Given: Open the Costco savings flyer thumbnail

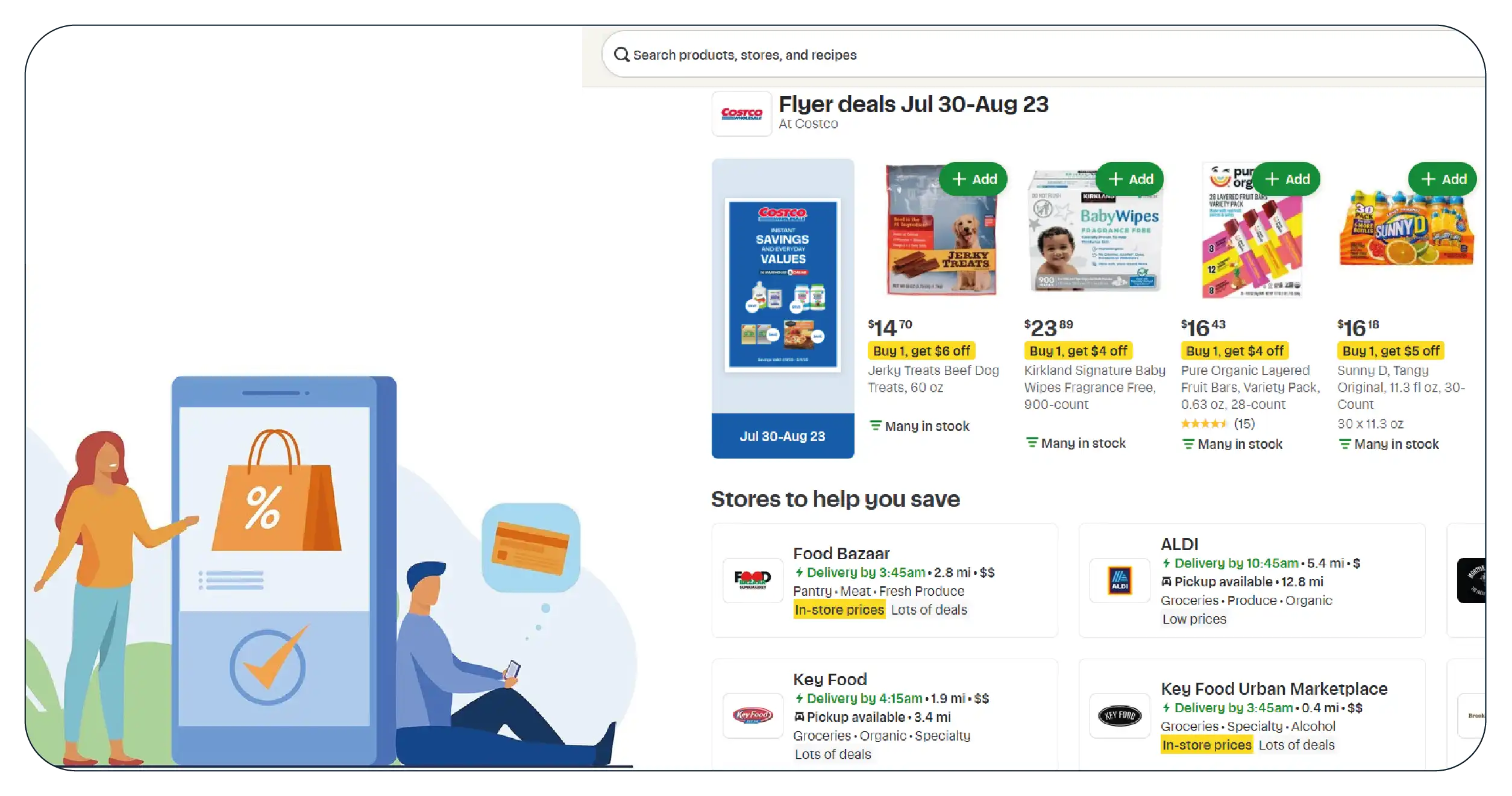Looking at the screenshot, I should pos(782,285).
